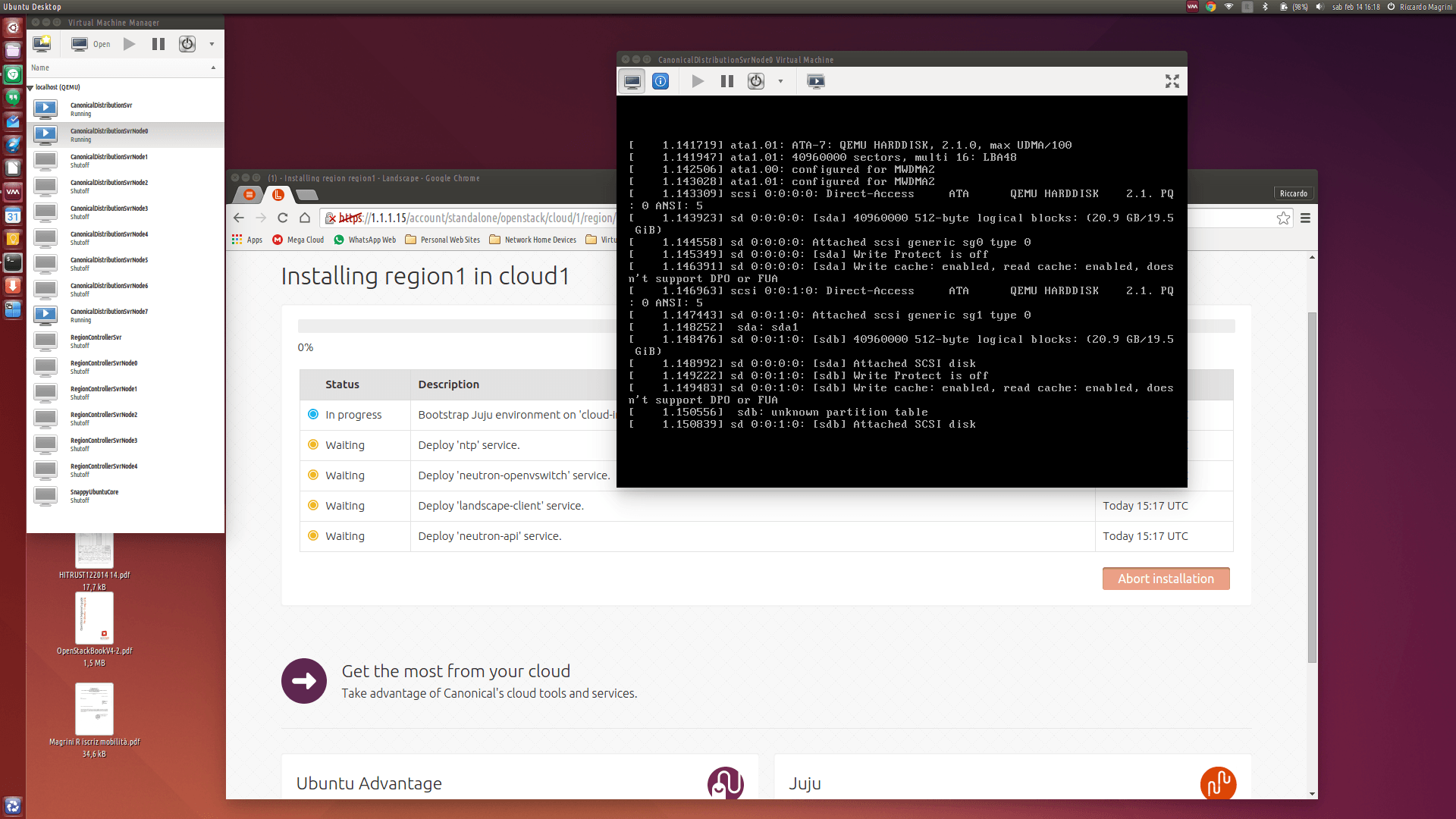This screenshot has width=1456, height=819.
Task: Click the Get the most arrow icon
Action: 304,681
